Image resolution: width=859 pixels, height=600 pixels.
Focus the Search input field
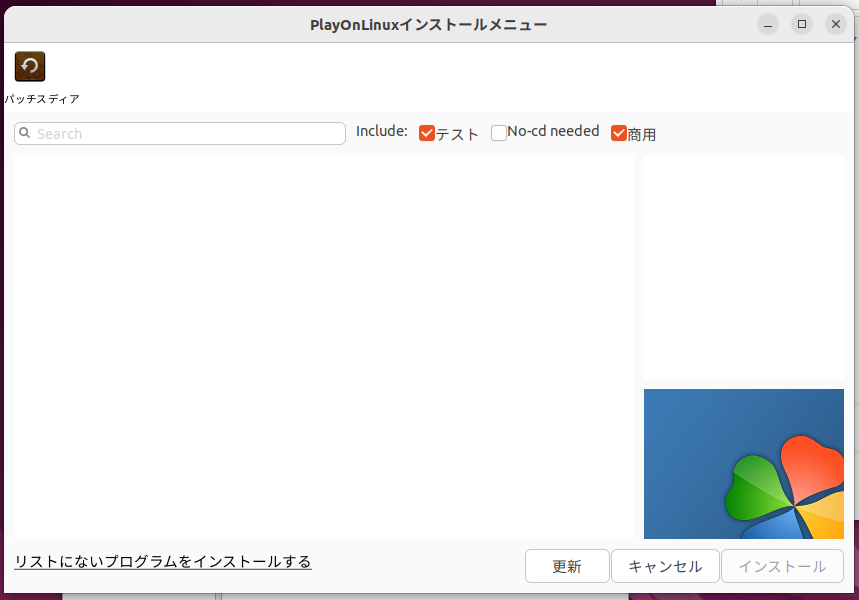click(x=180, y=134)
